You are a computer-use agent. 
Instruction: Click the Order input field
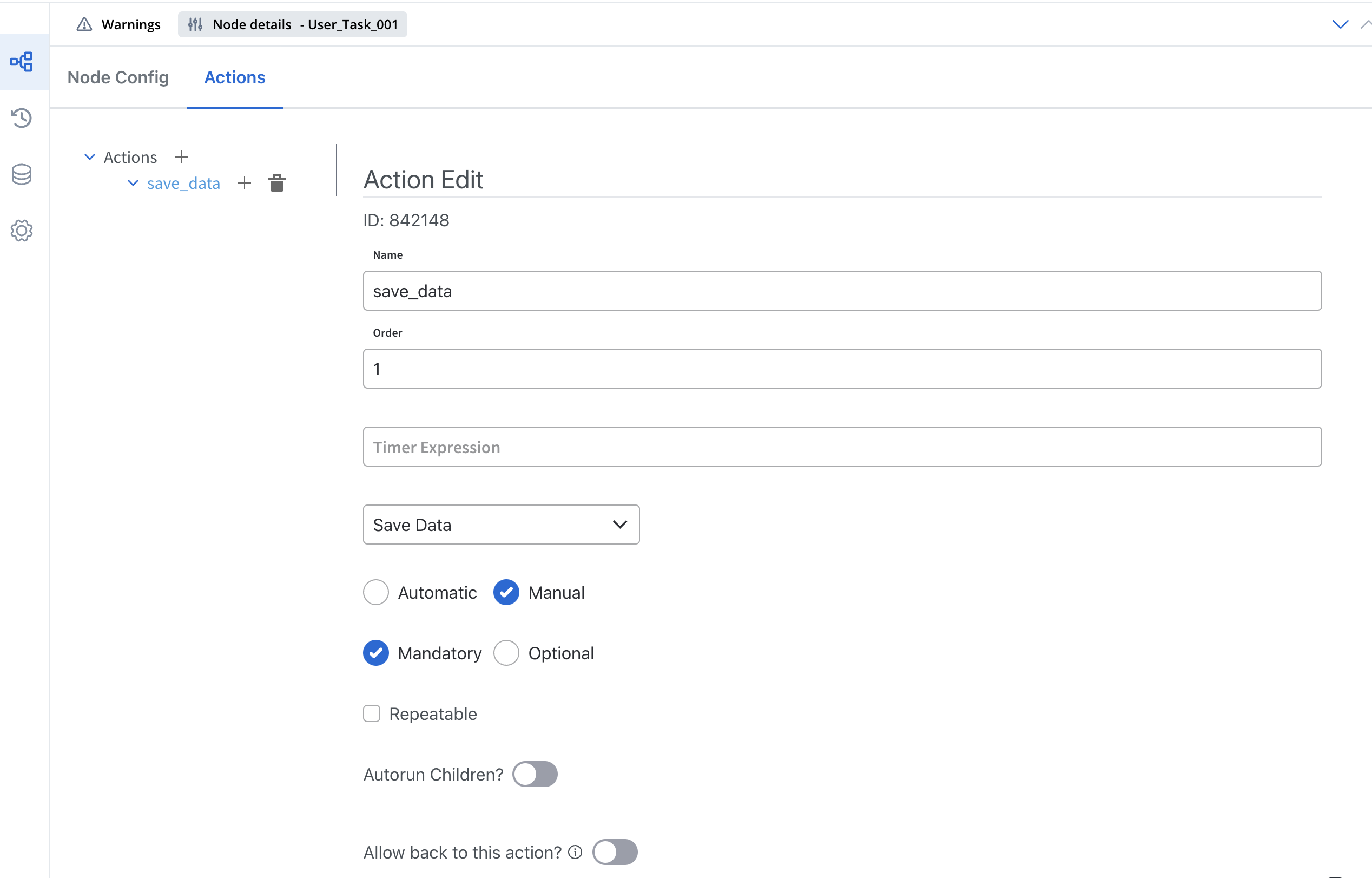pyautogui.click(x=842, y=369)
